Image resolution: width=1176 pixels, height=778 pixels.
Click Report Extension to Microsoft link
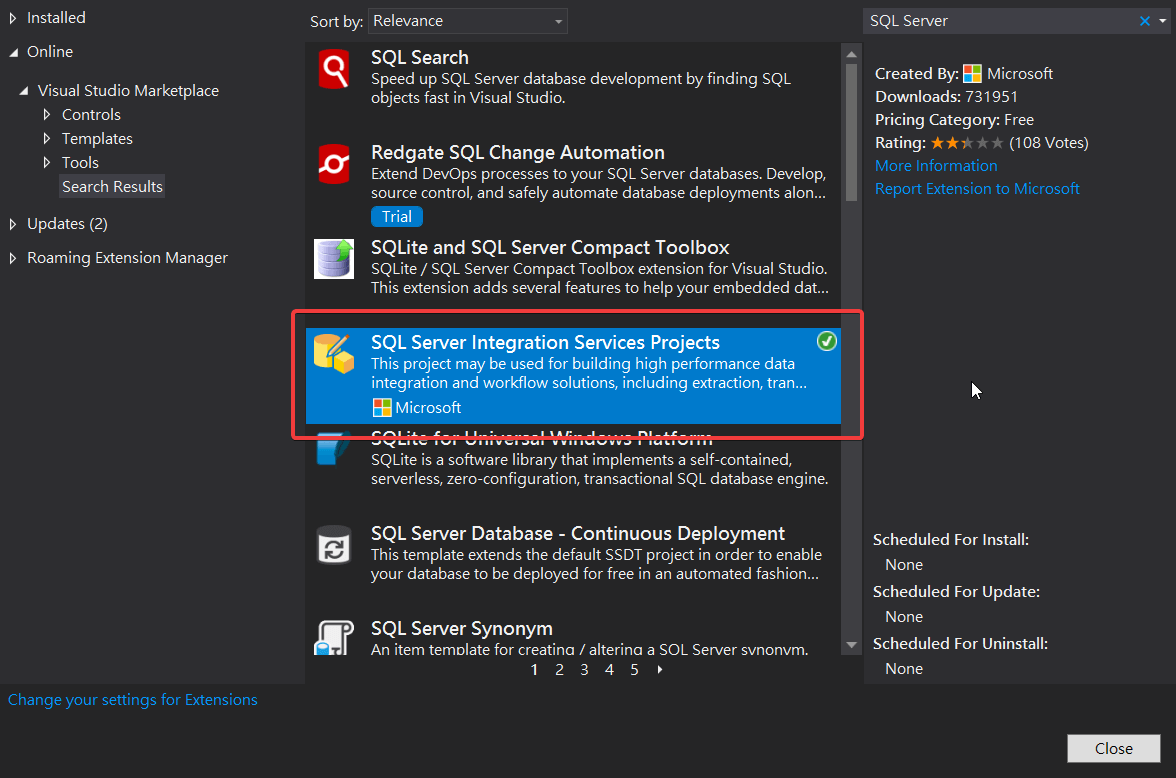(977, 189)
